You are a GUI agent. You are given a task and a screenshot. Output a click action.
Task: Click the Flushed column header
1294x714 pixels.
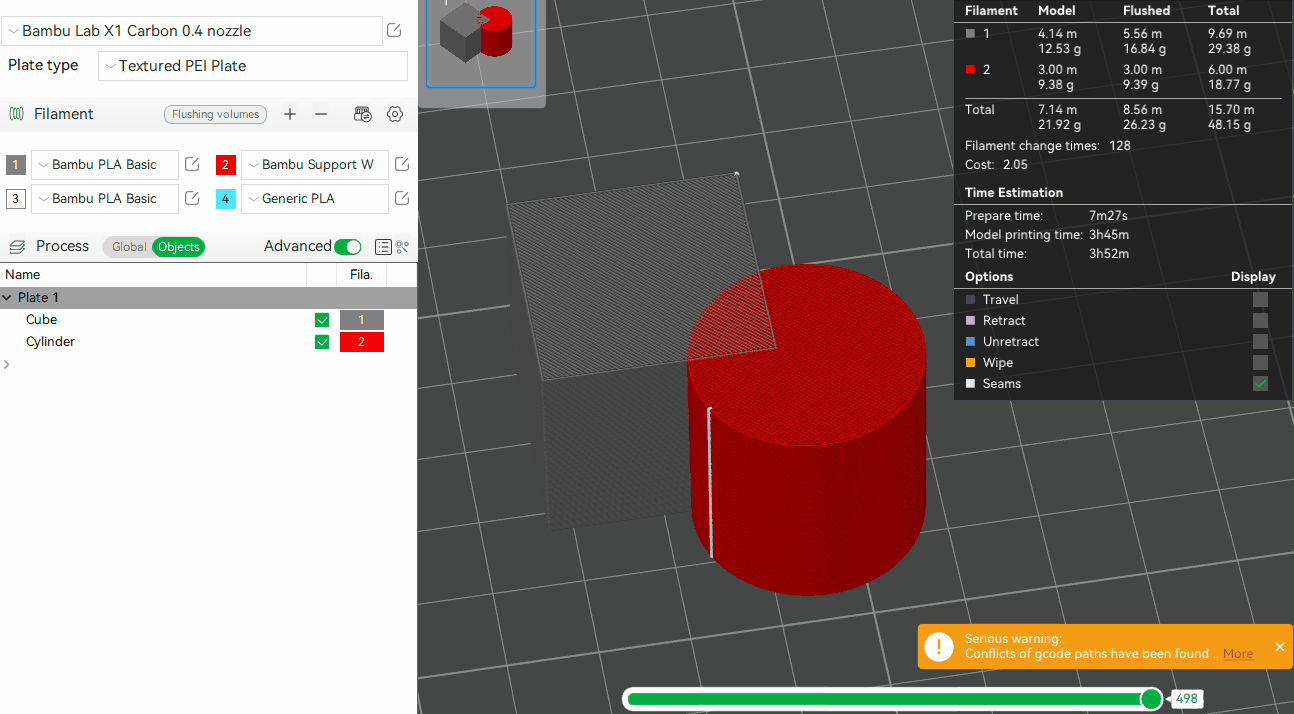pos(1146,11)
